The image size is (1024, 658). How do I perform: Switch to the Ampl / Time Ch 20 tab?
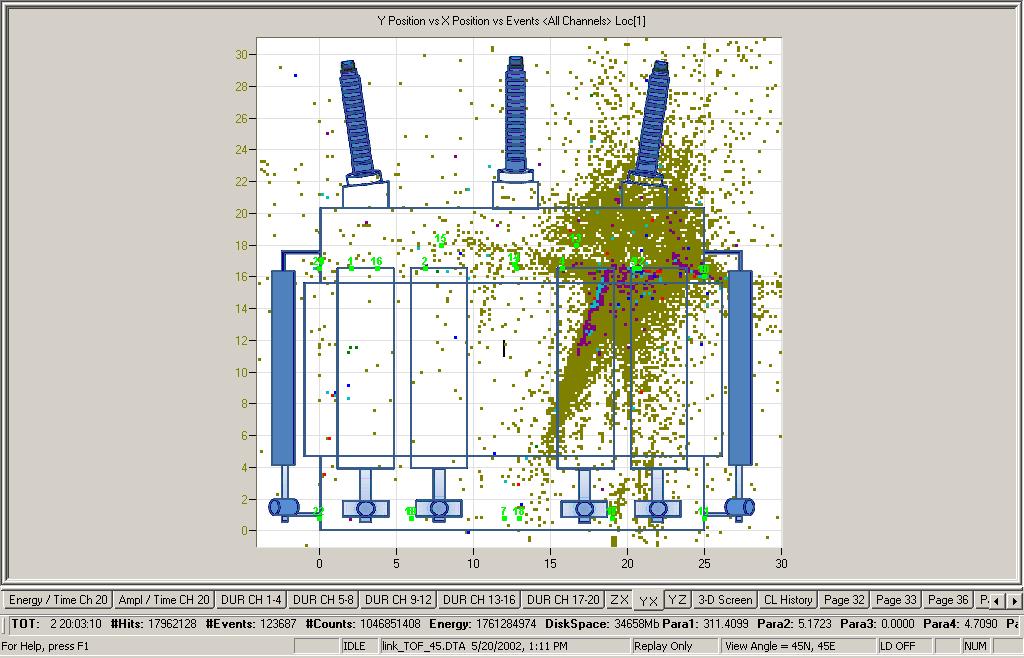tap(164, 600)
